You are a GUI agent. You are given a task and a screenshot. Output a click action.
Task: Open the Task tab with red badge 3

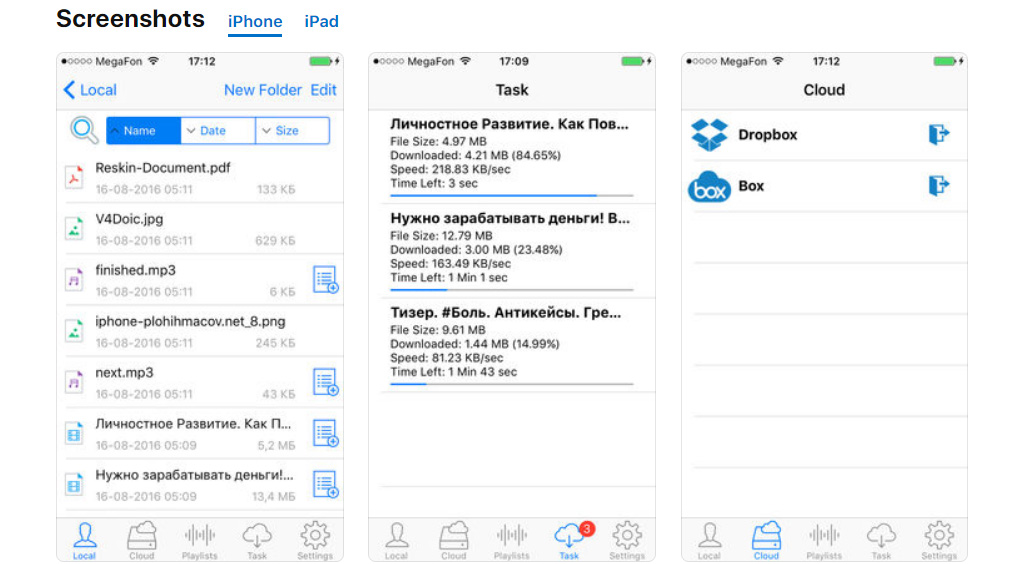click(569, 540)
